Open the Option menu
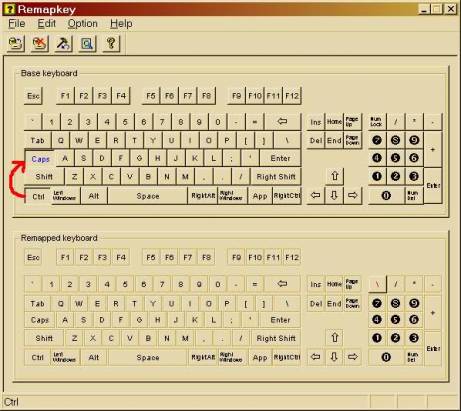Screen dimensions: 461x411 (82, 24)
